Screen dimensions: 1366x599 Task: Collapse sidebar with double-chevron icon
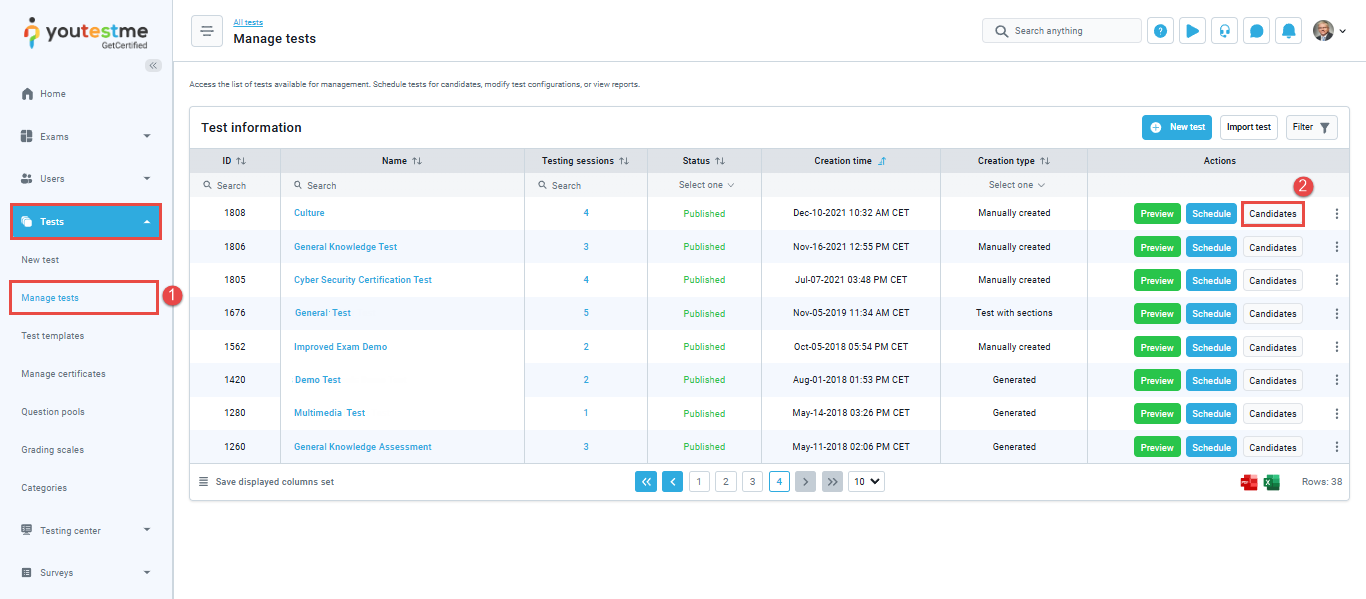tap(153, 65)
